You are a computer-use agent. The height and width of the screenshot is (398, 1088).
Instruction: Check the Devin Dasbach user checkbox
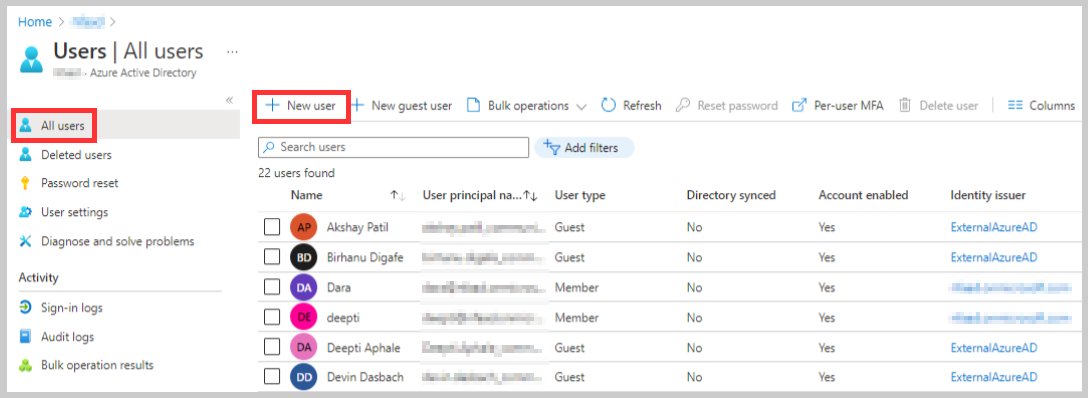tap(272, 377)
